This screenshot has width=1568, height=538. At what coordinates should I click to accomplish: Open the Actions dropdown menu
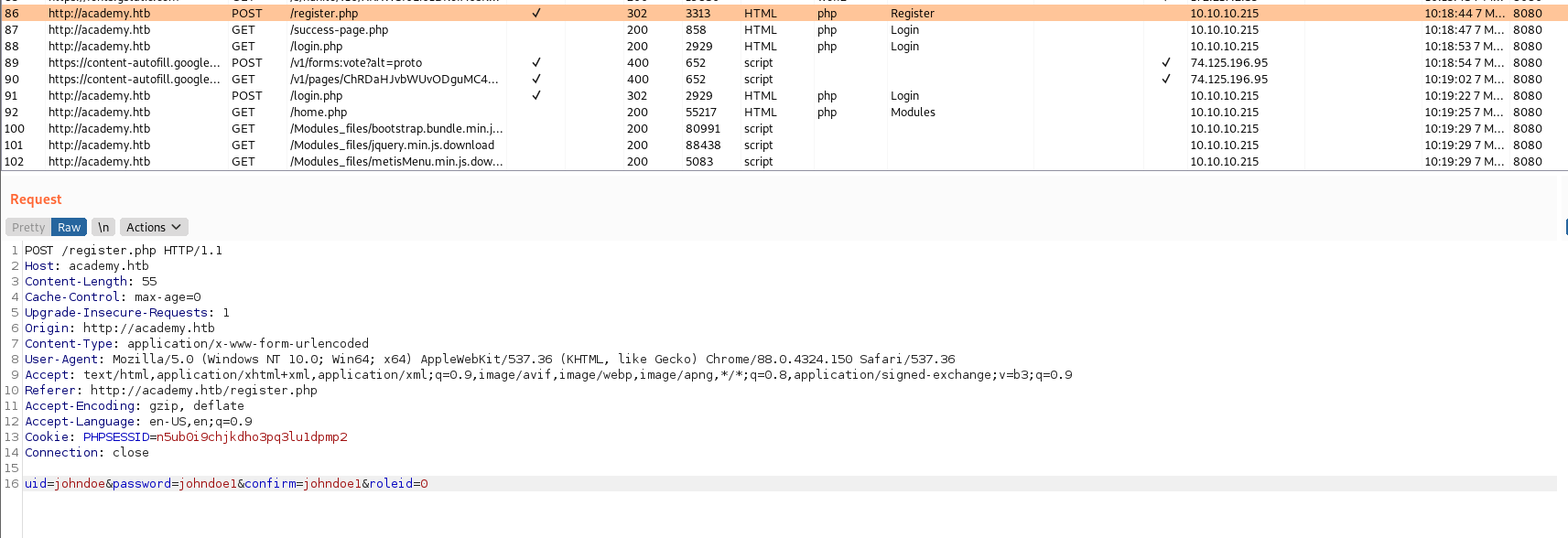click(x=153, y=228)
